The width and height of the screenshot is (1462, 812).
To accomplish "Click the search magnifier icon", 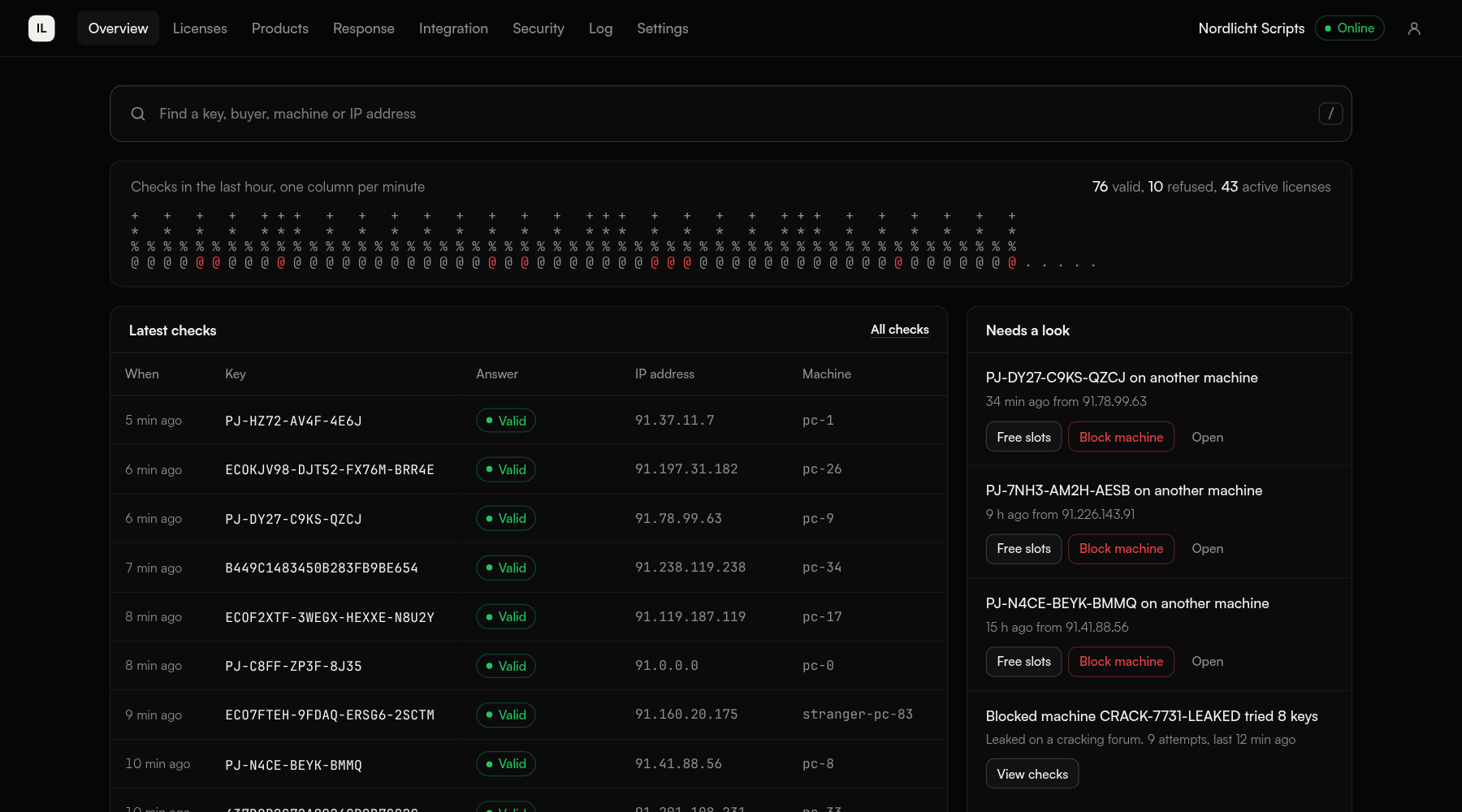I will [x=138, y=114].
